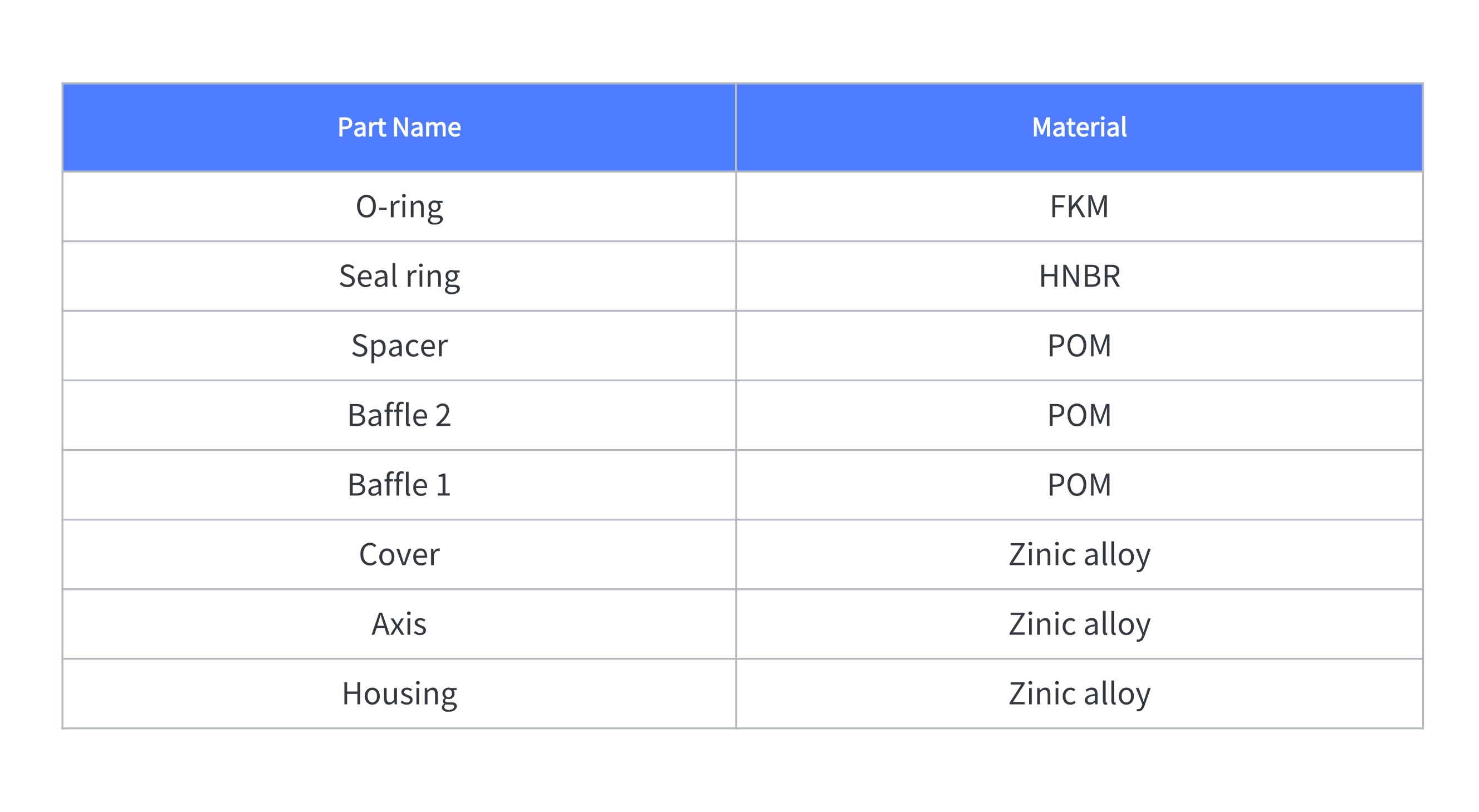Screen dimensions: 1479x812
Task: Select the Cover part name cell
Action: point(399,554)
